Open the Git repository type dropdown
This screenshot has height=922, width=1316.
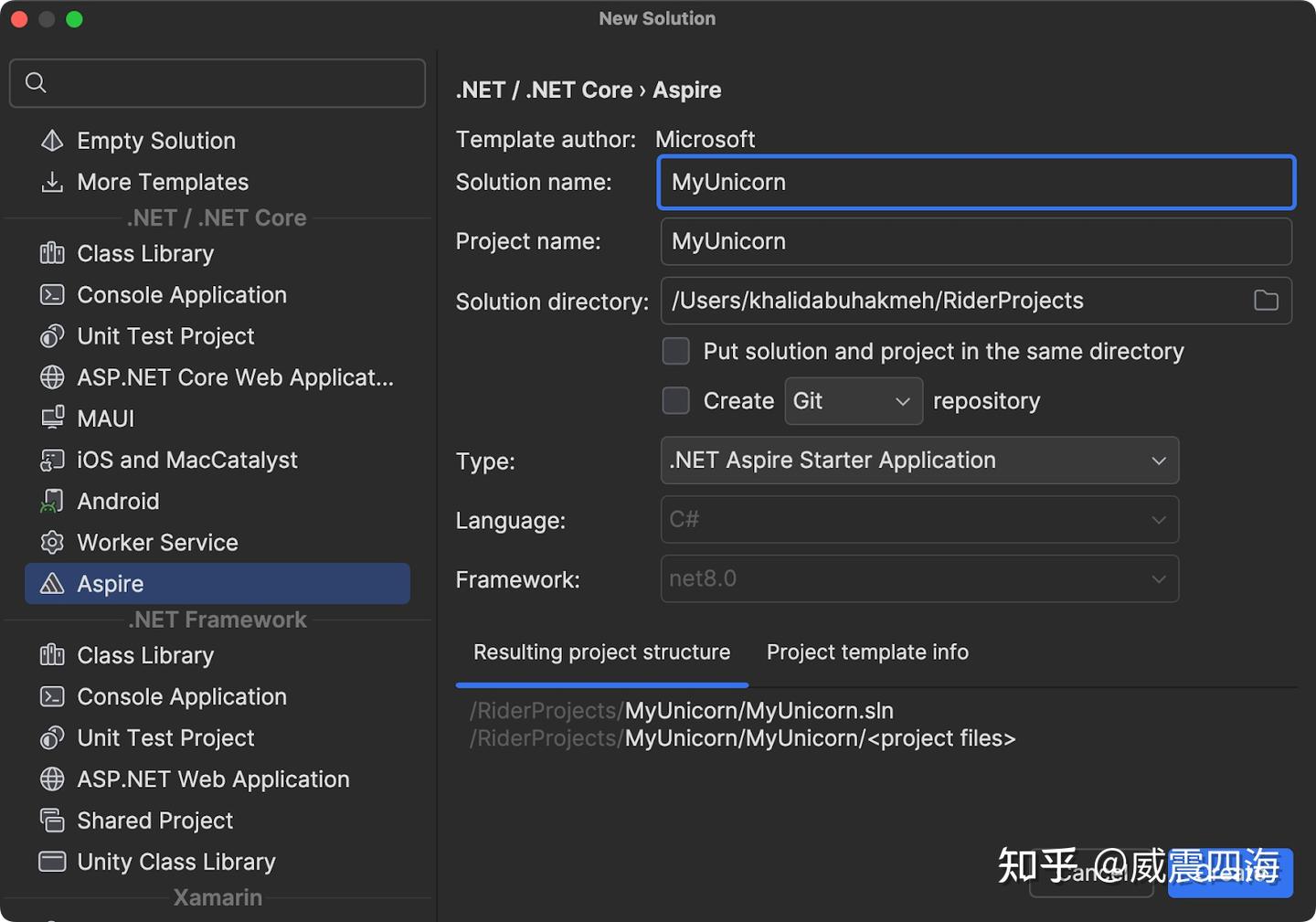click(853, 401)
